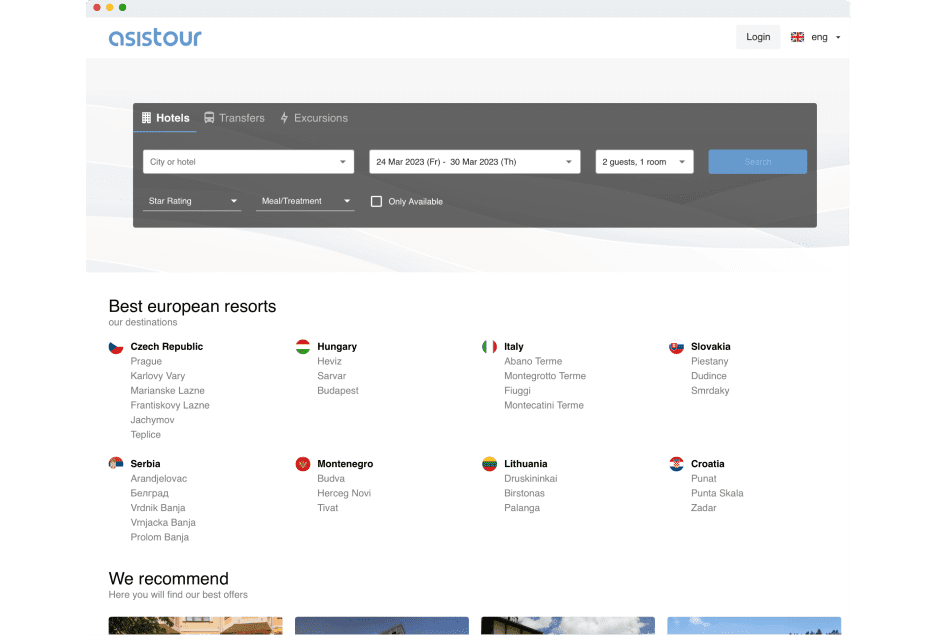936x635 pixels.
Task: Click the Montenegro flag icon
Action: (x=303, y=464)
